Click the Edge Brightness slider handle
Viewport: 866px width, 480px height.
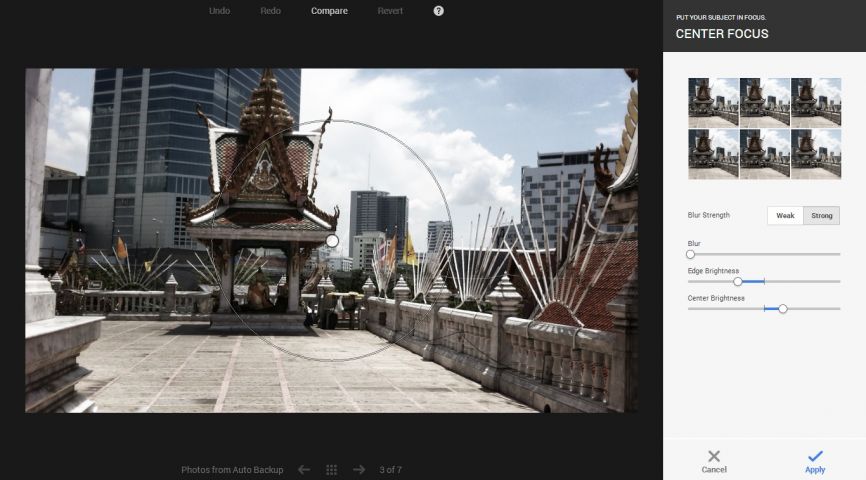[738, 282]
